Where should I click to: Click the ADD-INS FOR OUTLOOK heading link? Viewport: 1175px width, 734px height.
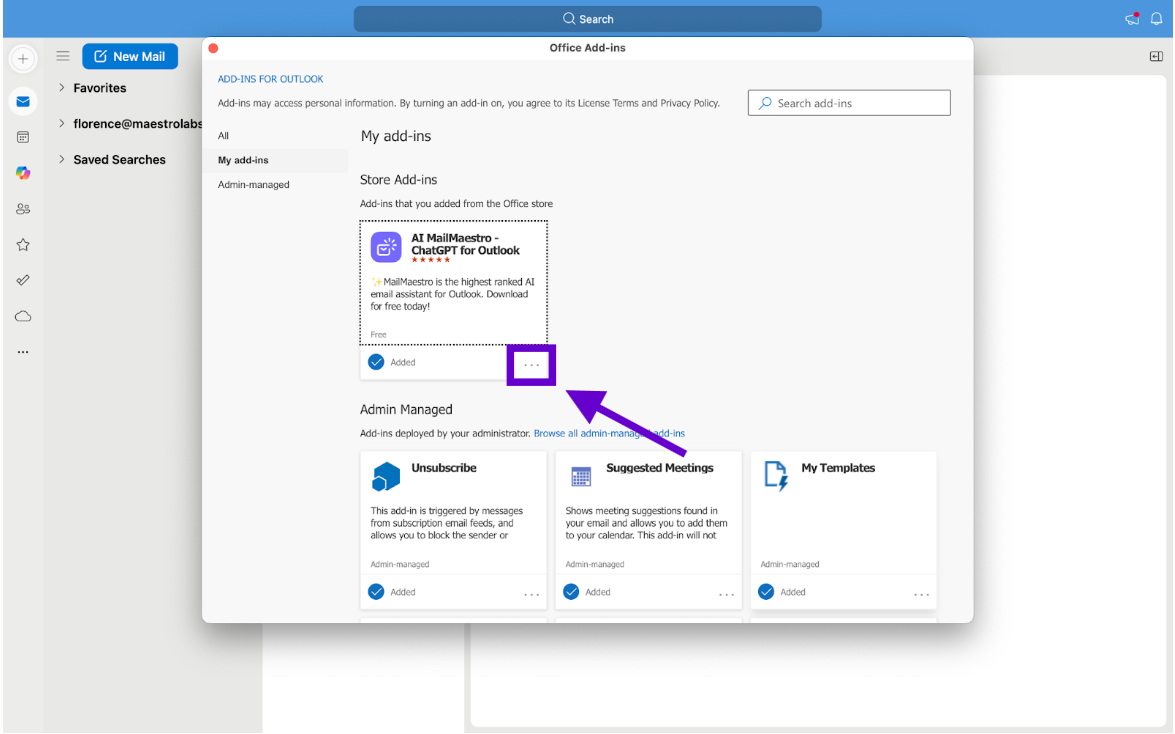coord(271,79)
